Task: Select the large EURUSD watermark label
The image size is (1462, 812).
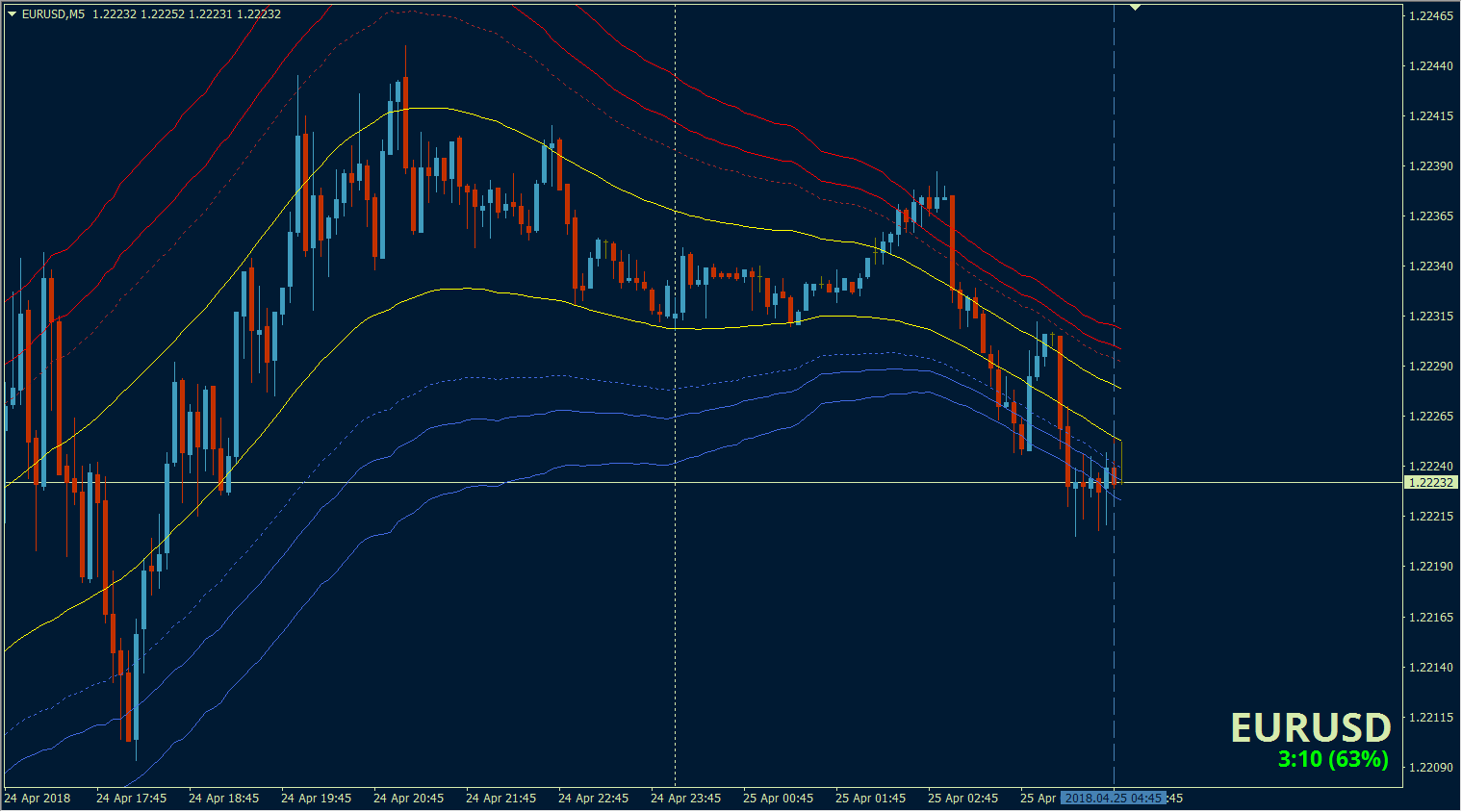Action: click(1311, 727)
